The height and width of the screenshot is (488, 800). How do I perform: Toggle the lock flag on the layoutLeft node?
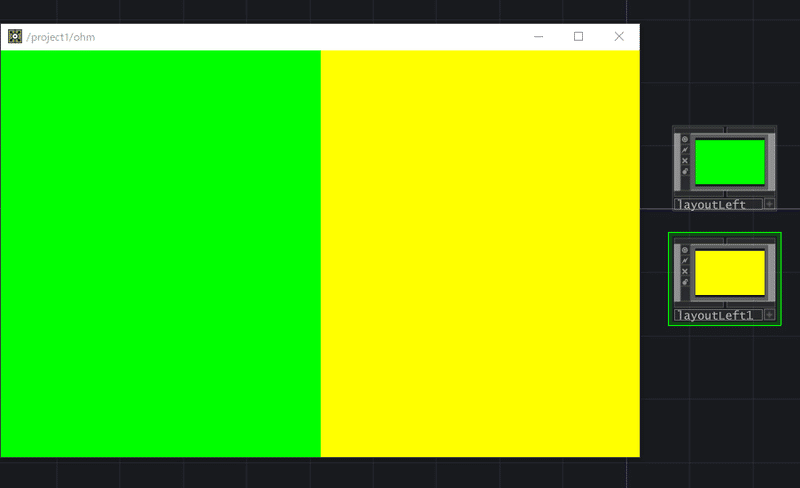tap(685, 171)
